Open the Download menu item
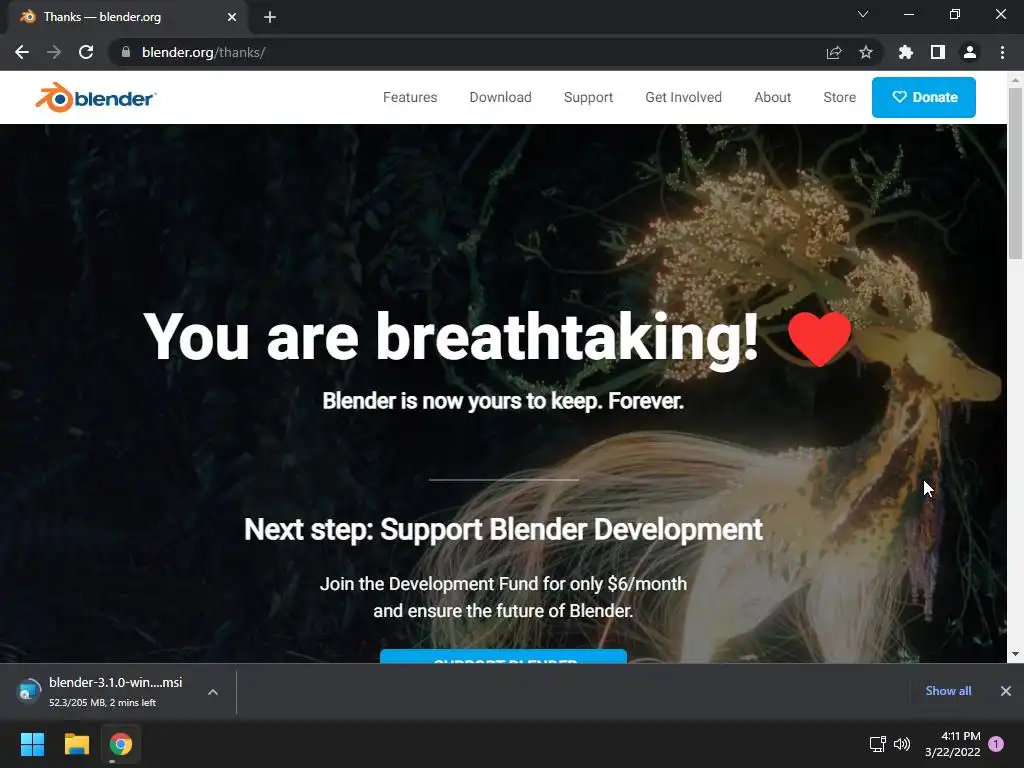The width and height of the screenshot is (1024, 768). [500, 97]
